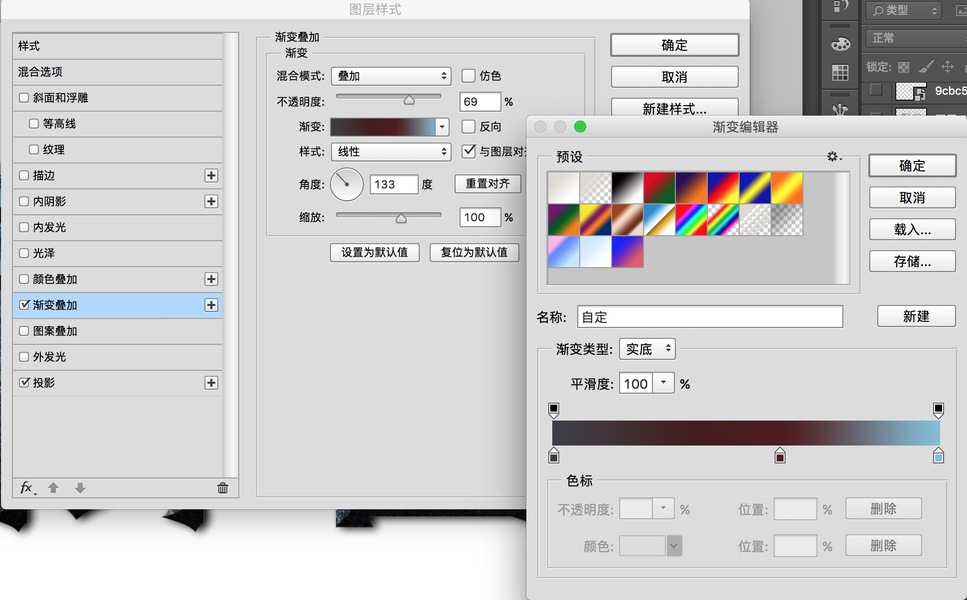Image resolution: width=967 pixels, height=600 pixels.
Task: Add another 投影 effect with plus icon
Action: (211, 383)
